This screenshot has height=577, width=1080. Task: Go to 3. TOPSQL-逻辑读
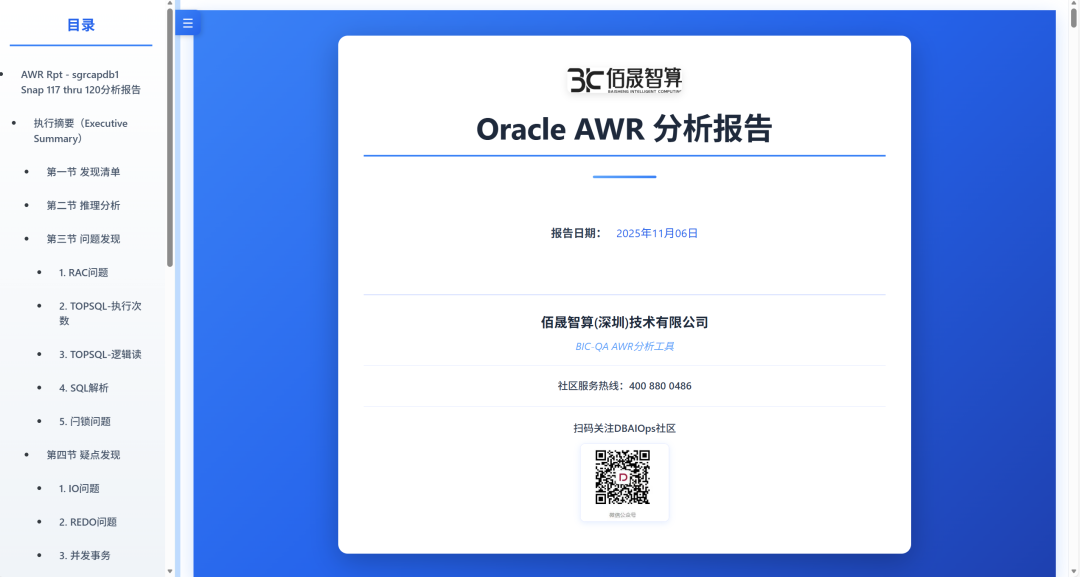click(100, 354)
